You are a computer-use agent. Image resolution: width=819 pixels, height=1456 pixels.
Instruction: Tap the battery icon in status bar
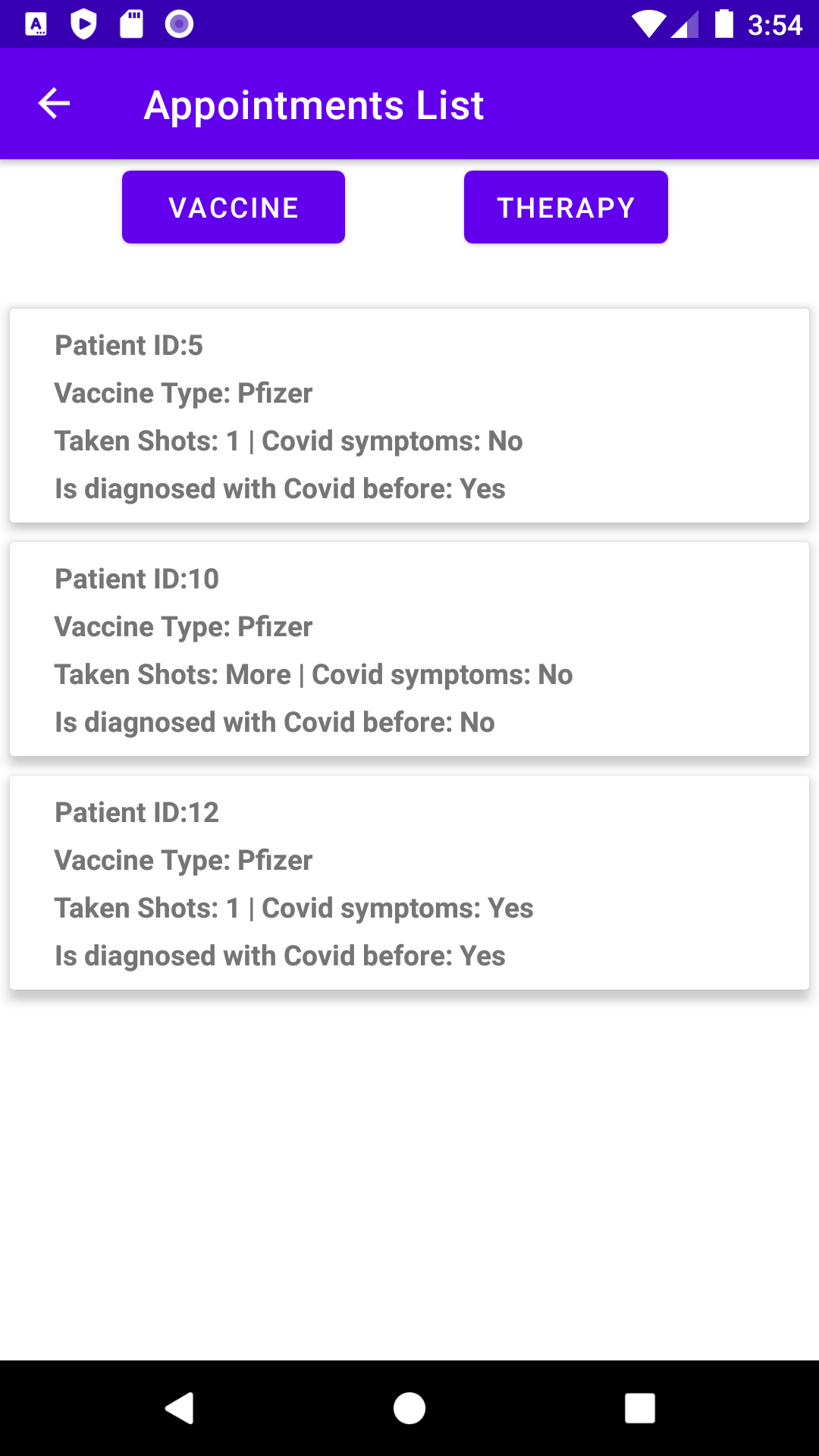pyautogui.click(x=724, y=24)
